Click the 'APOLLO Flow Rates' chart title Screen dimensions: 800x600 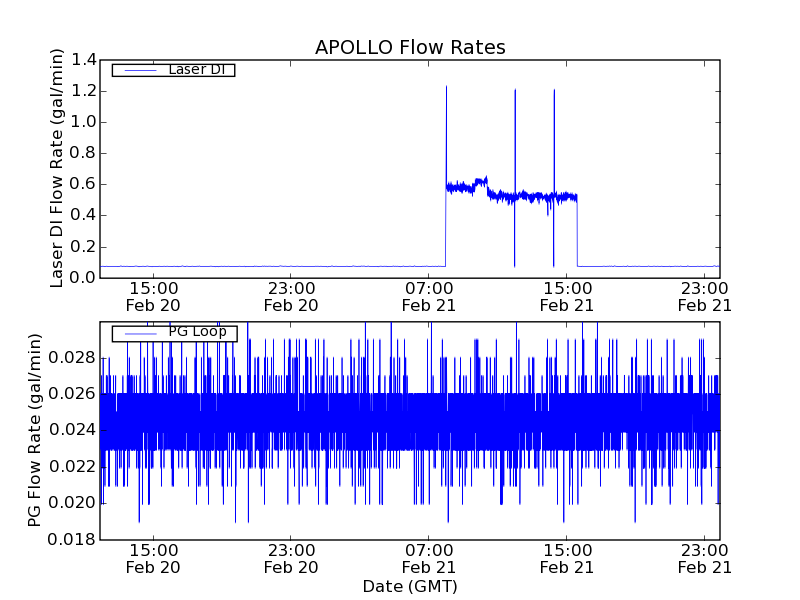coord(410,47)
